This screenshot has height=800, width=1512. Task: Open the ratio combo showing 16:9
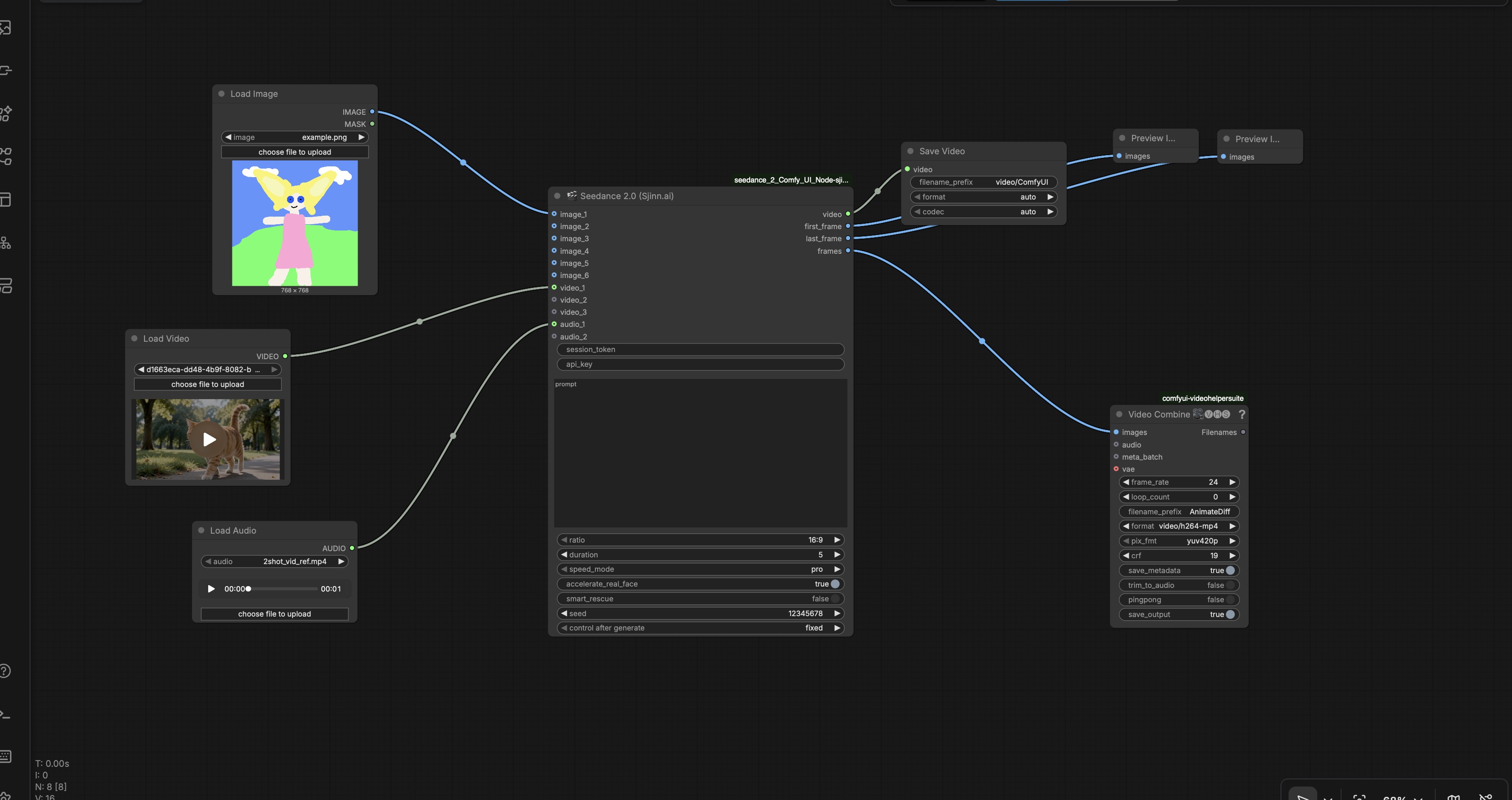point(700,539)
